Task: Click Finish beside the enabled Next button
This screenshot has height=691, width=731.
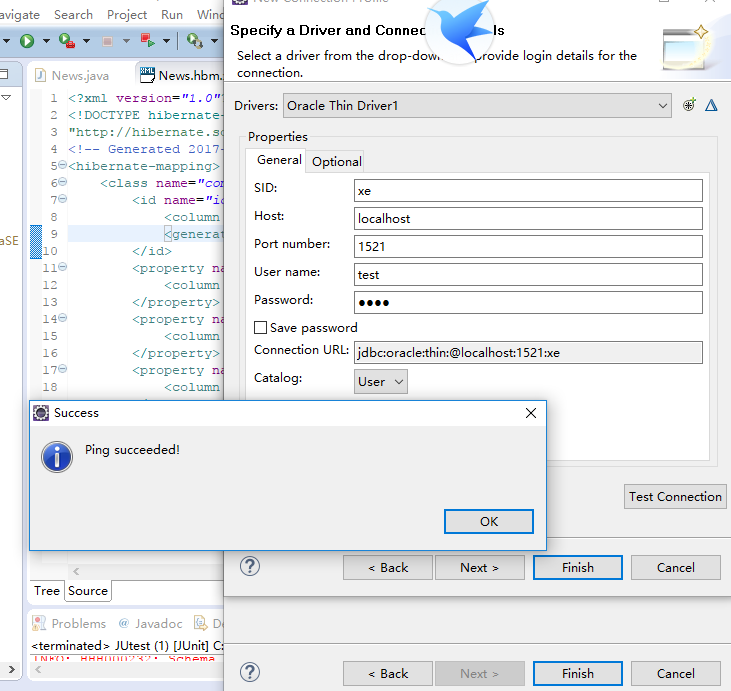Action: tap(578, 567)
